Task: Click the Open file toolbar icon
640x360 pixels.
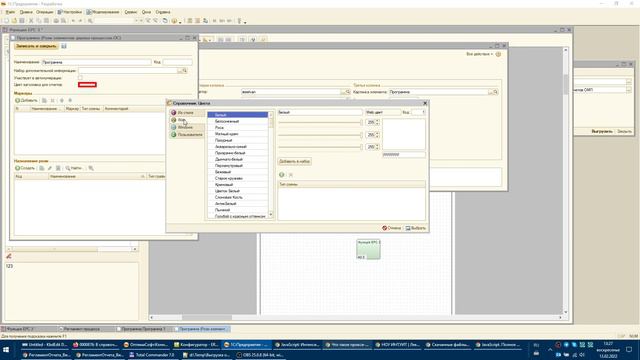Action: pyautogui.click(x=14, y=20)
